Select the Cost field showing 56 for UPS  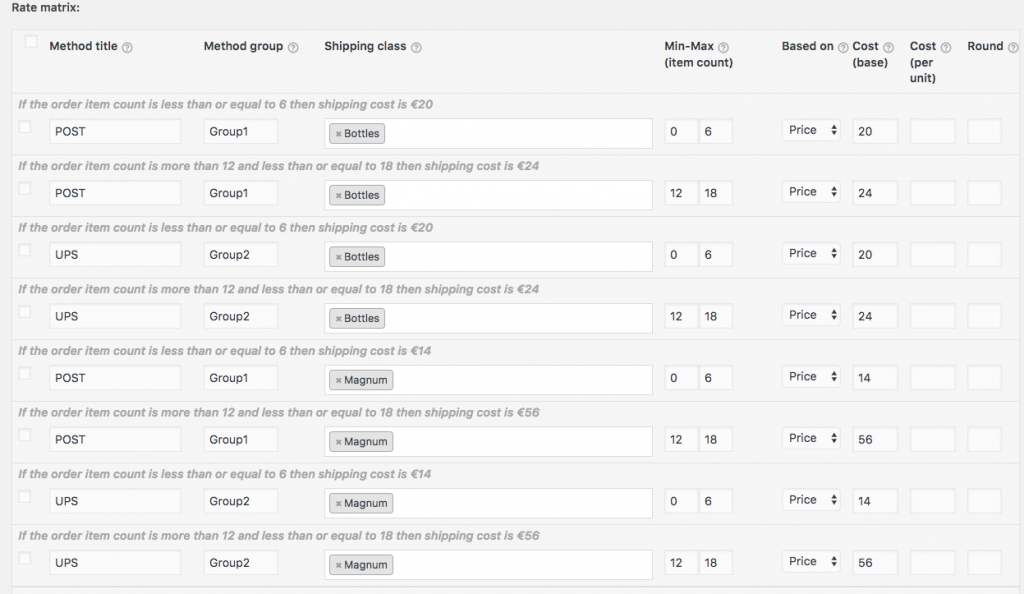[x=874, y=561]
